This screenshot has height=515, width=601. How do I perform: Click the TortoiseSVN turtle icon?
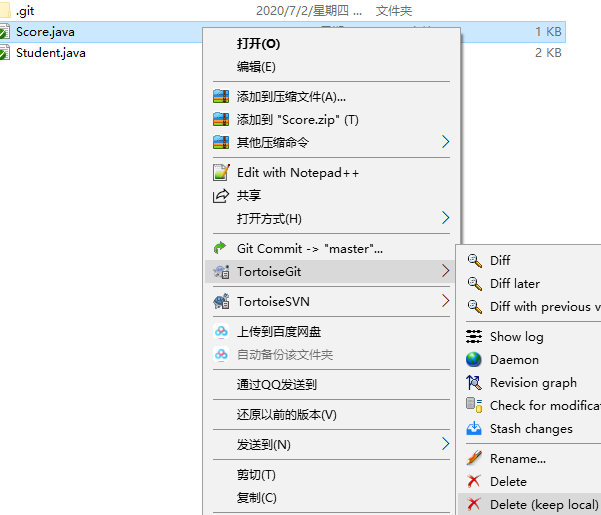221,301
